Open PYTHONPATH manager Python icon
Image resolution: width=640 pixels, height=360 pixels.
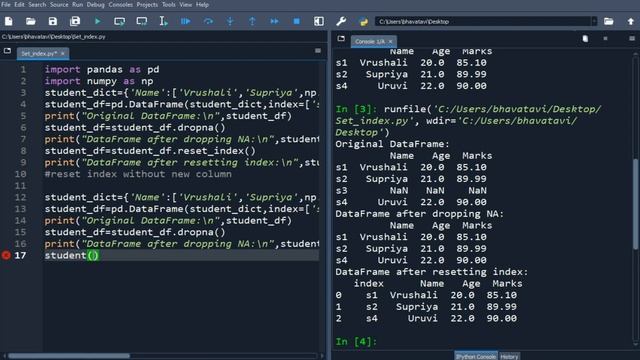point(363,21)
